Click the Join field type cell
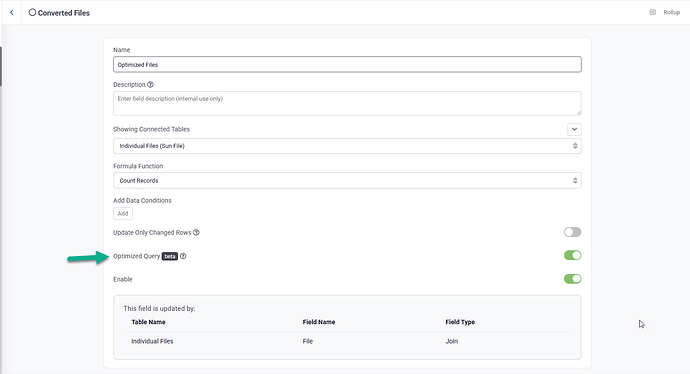690x374 pixels. point(451,341)
